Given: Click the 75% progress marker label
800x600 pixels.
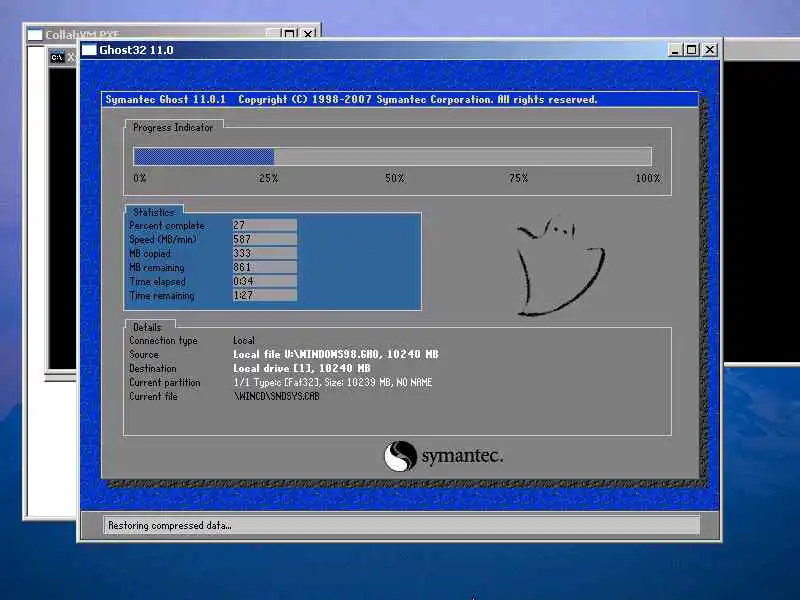Looking at the screenshot, I should coord(518,178).
